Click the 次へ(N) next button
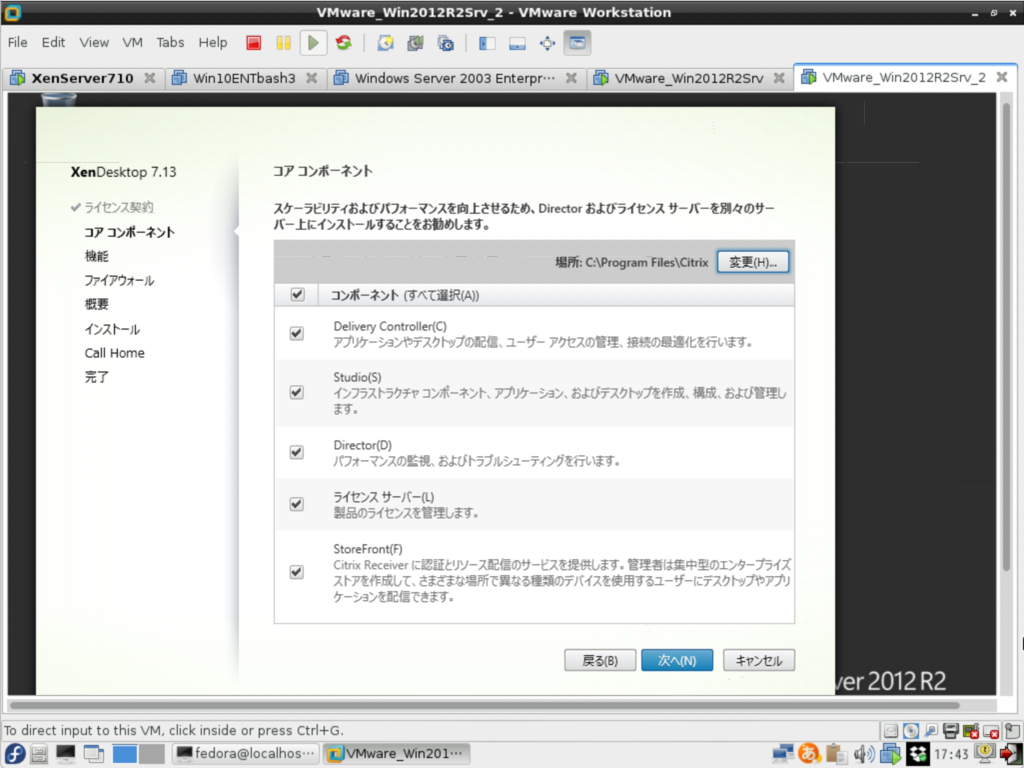The image size is (1024, 768). pos(677,660)
